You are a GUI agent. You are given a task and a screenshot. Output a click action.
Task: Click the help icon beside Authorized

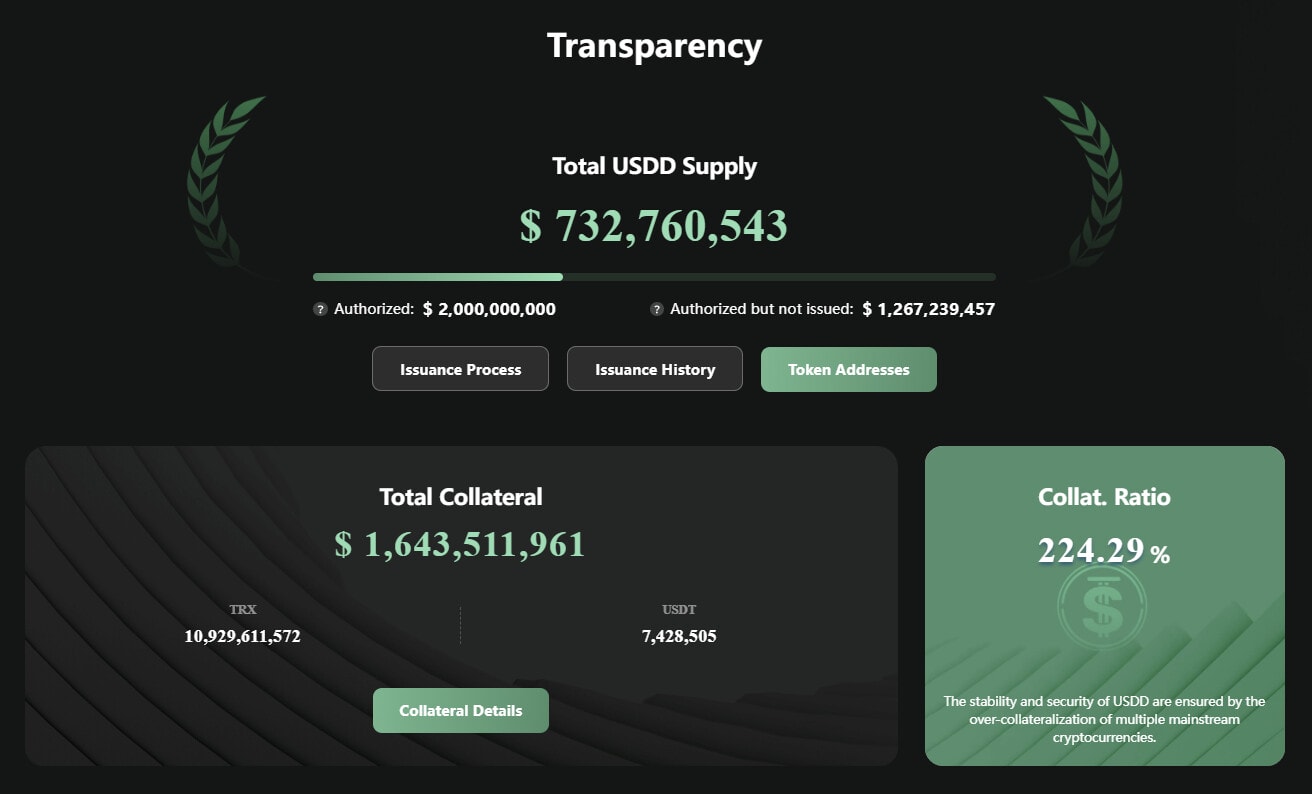(x=320, y=310)
